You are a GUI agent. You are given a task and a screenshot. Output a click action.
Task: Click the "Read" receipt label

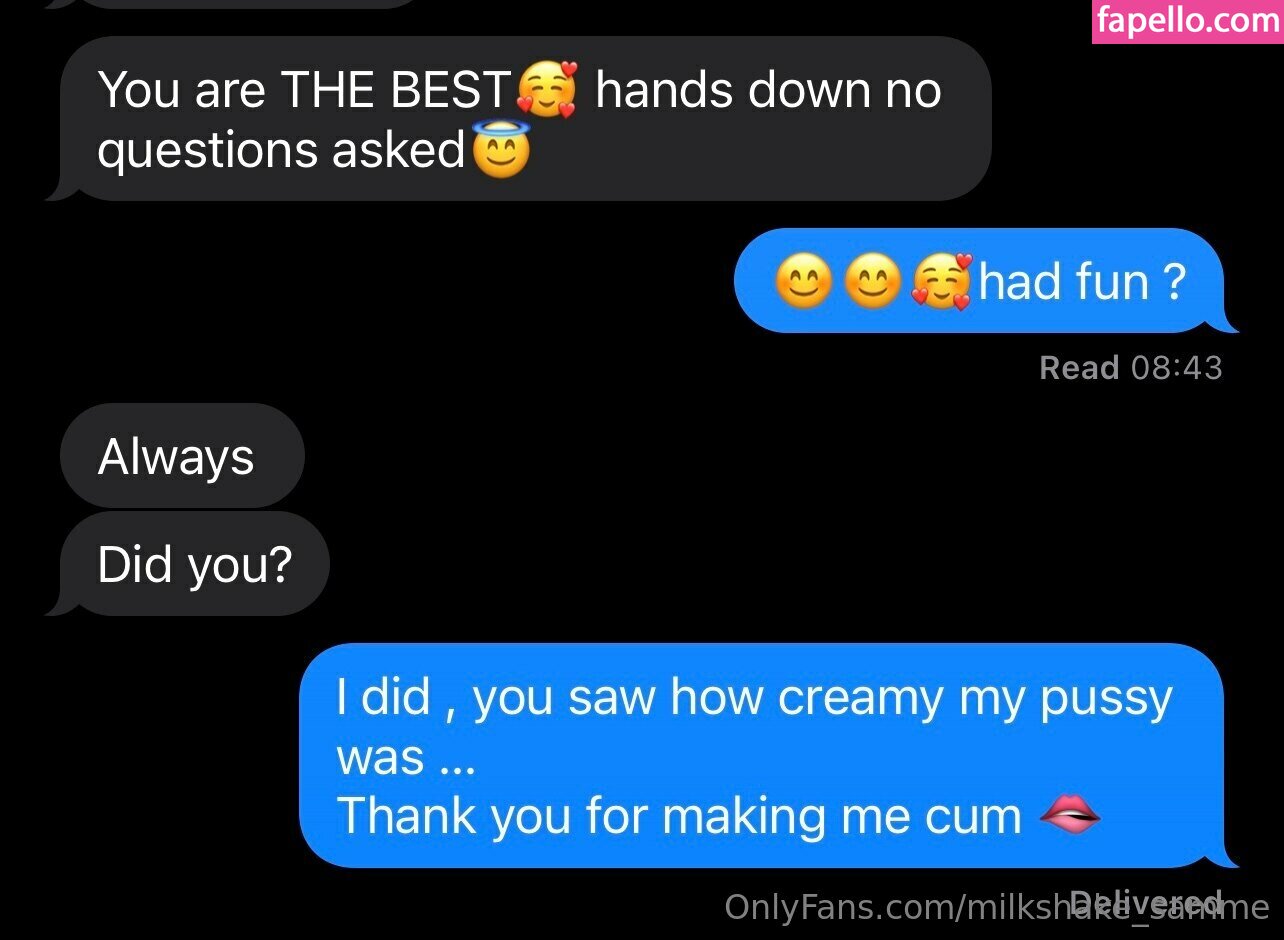point(1079,368)
